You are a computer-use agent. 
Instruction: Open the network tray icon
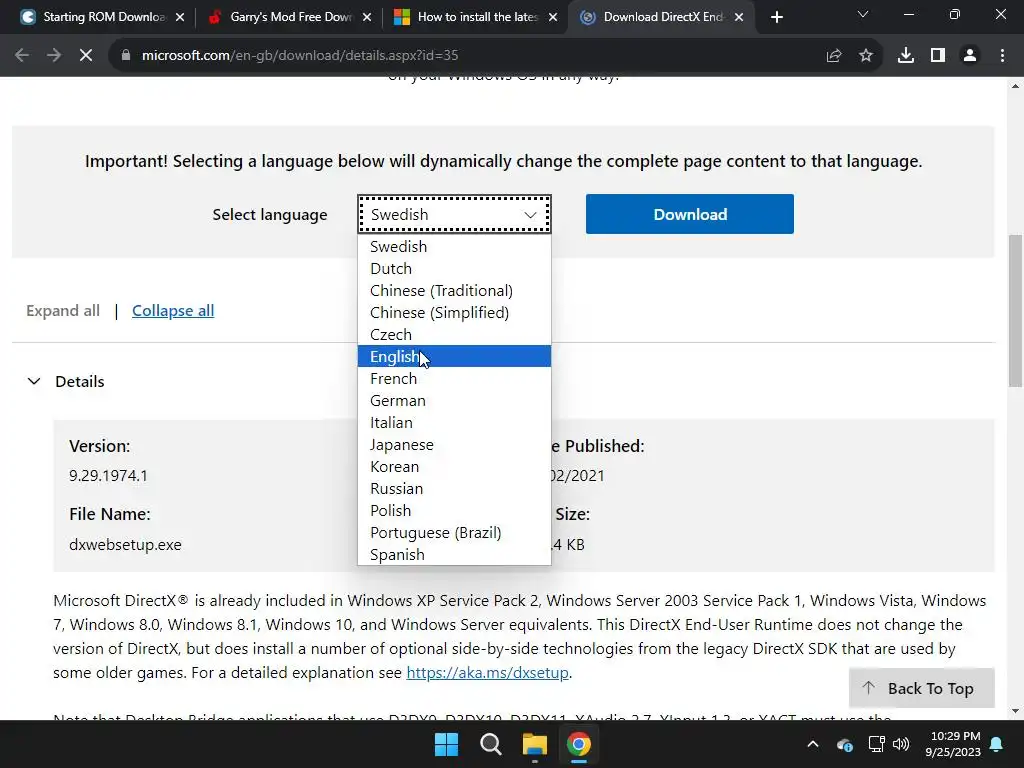pos(876,744)
